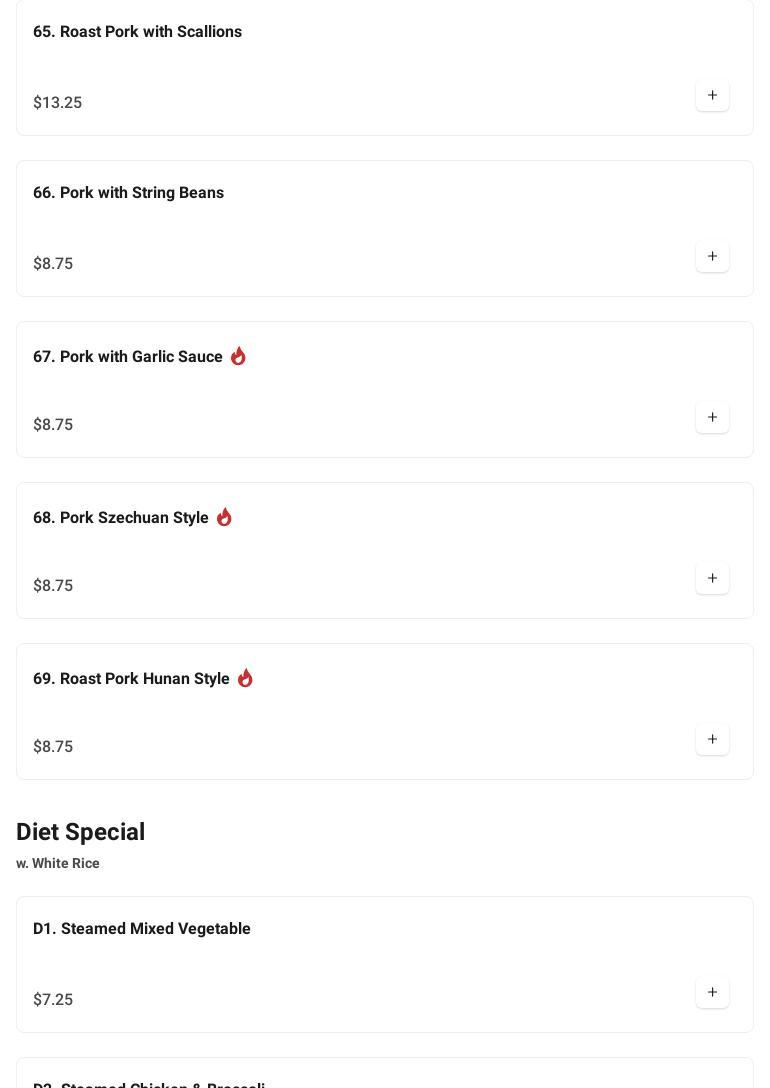
Task: Choose D1. Steamed Mixed Vegetable title
Action: click(141, 929)
